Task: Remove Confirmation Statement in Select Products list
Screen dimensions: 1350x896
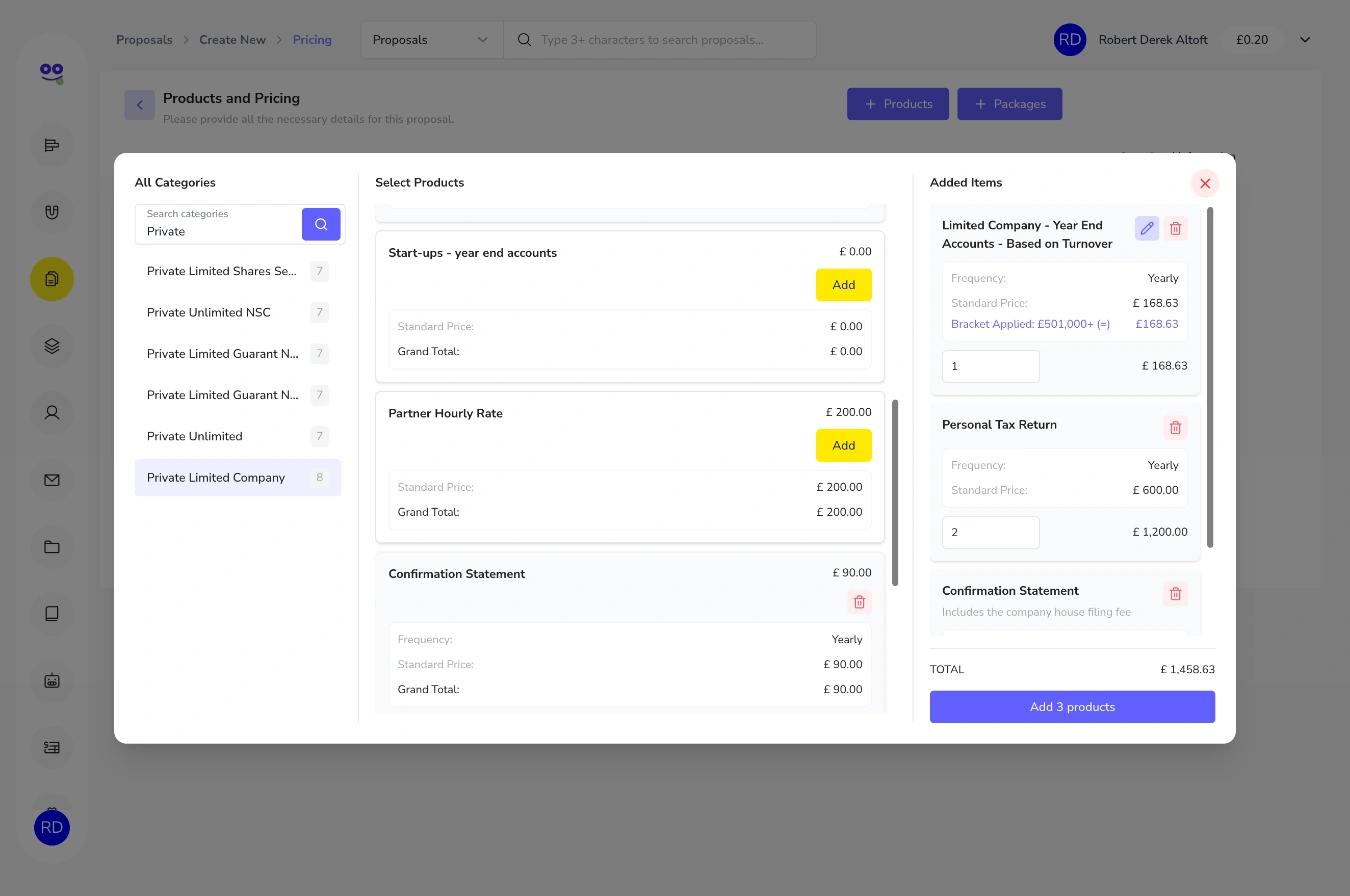Action: [x=859, y=602]
